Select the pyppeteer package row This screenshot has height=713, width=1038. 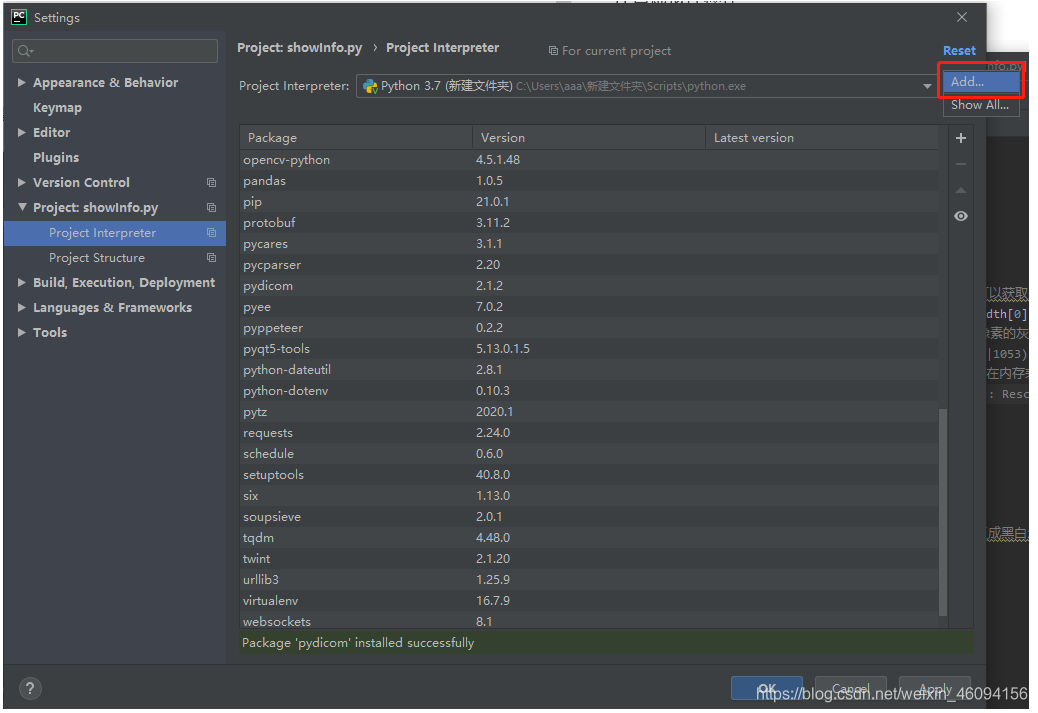[x=589, y=328]
